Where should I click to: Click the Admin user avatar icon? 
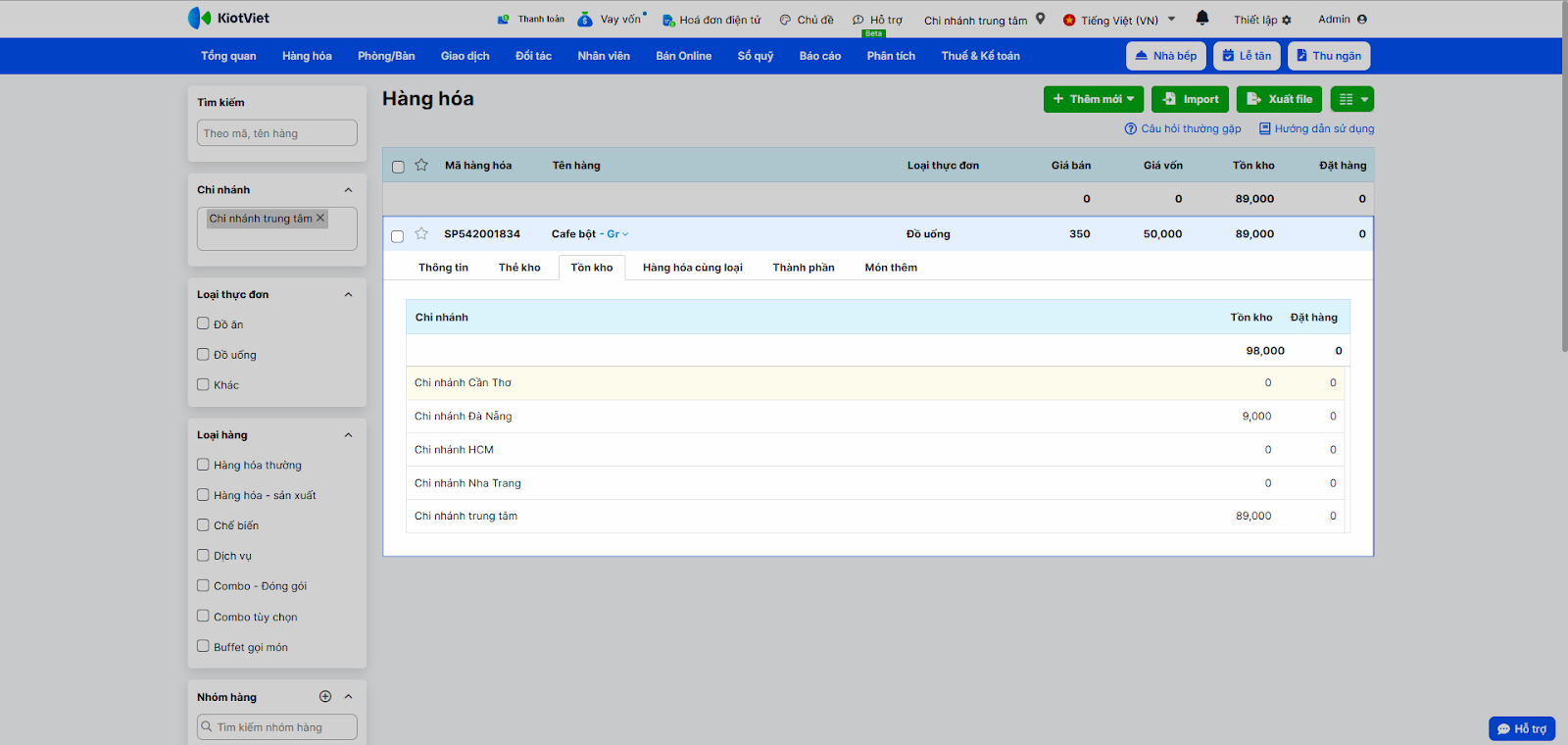[1362, 19]
